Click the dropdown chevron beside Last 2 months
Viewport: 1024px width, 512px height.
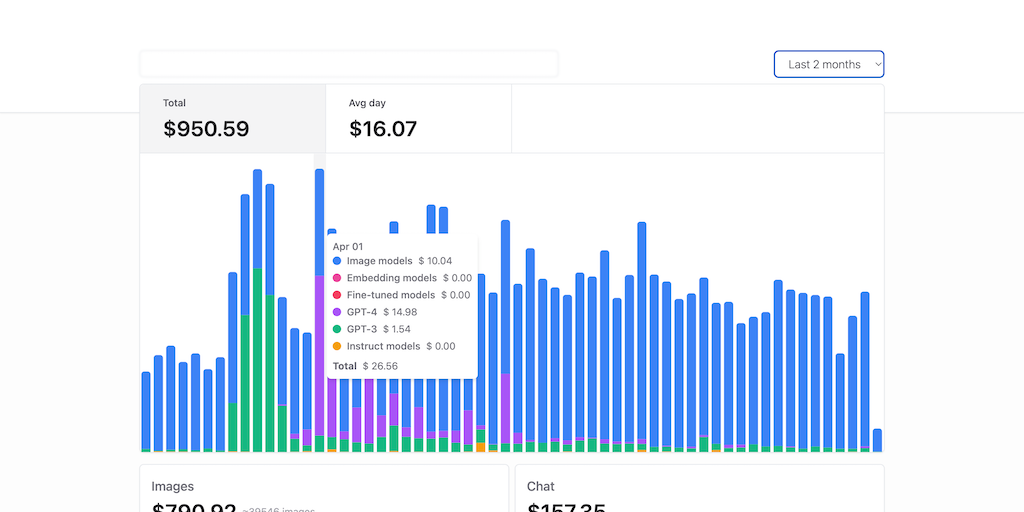878,64
